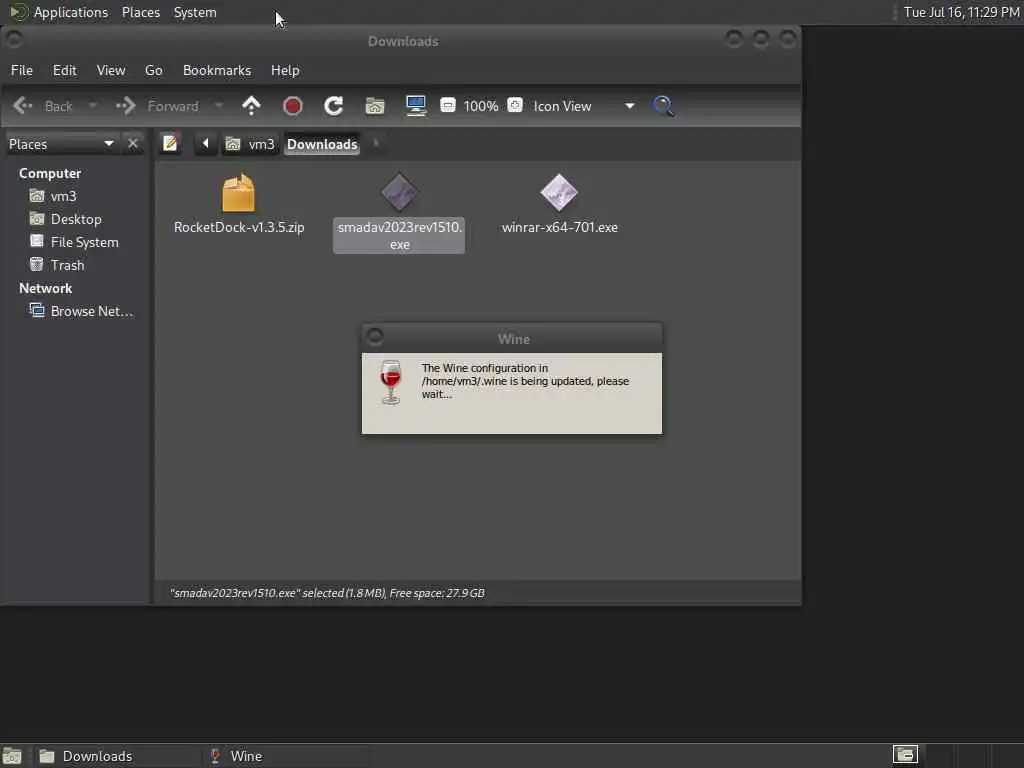Open System menu in top panel
Screen dimensions: 1024x768
pyautogui.click(x=195, y=12)
